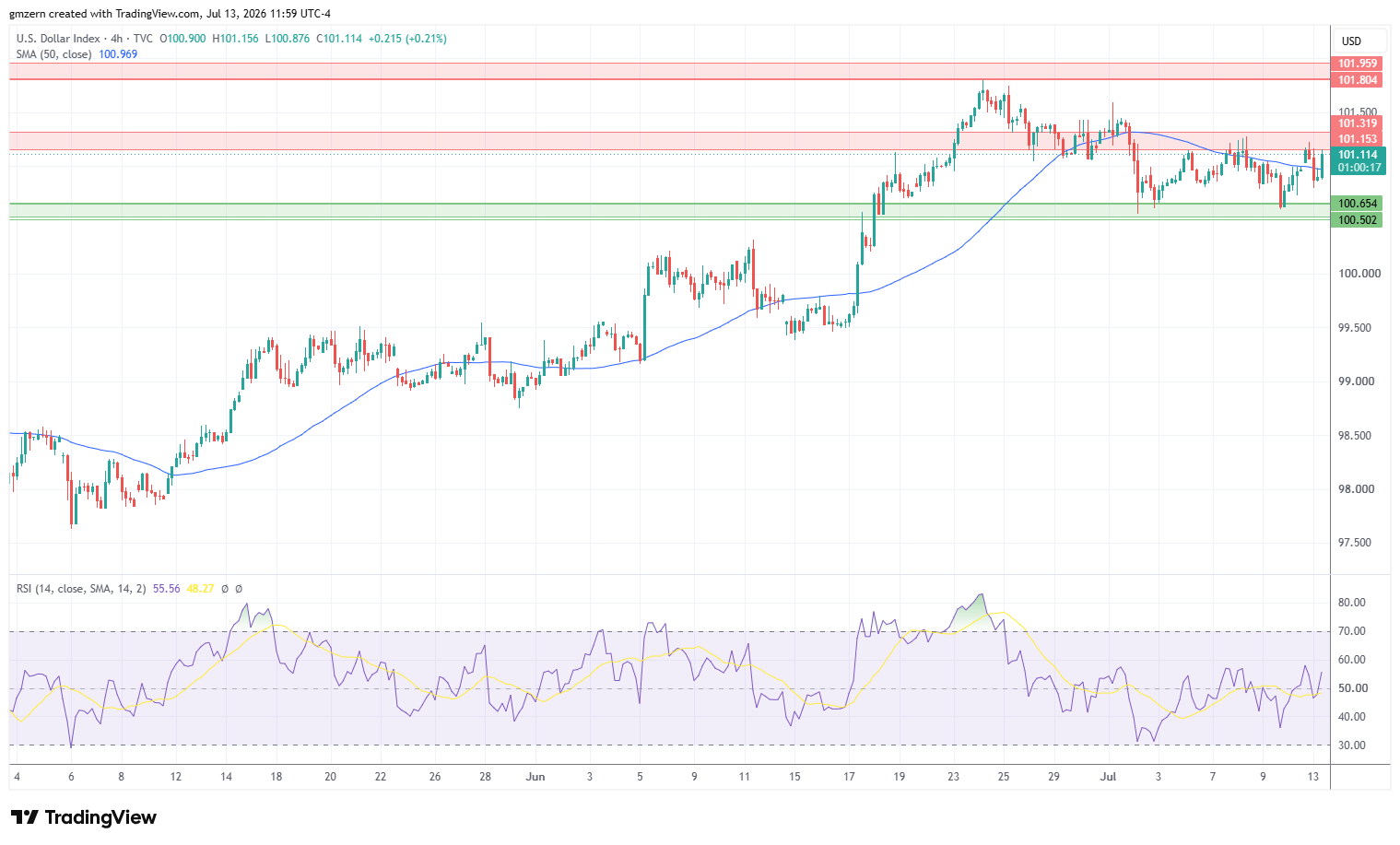Screen dimensions: 1400x845
Task: Click the 100.000 price axis label
Action: click(x=1359, y=274)
